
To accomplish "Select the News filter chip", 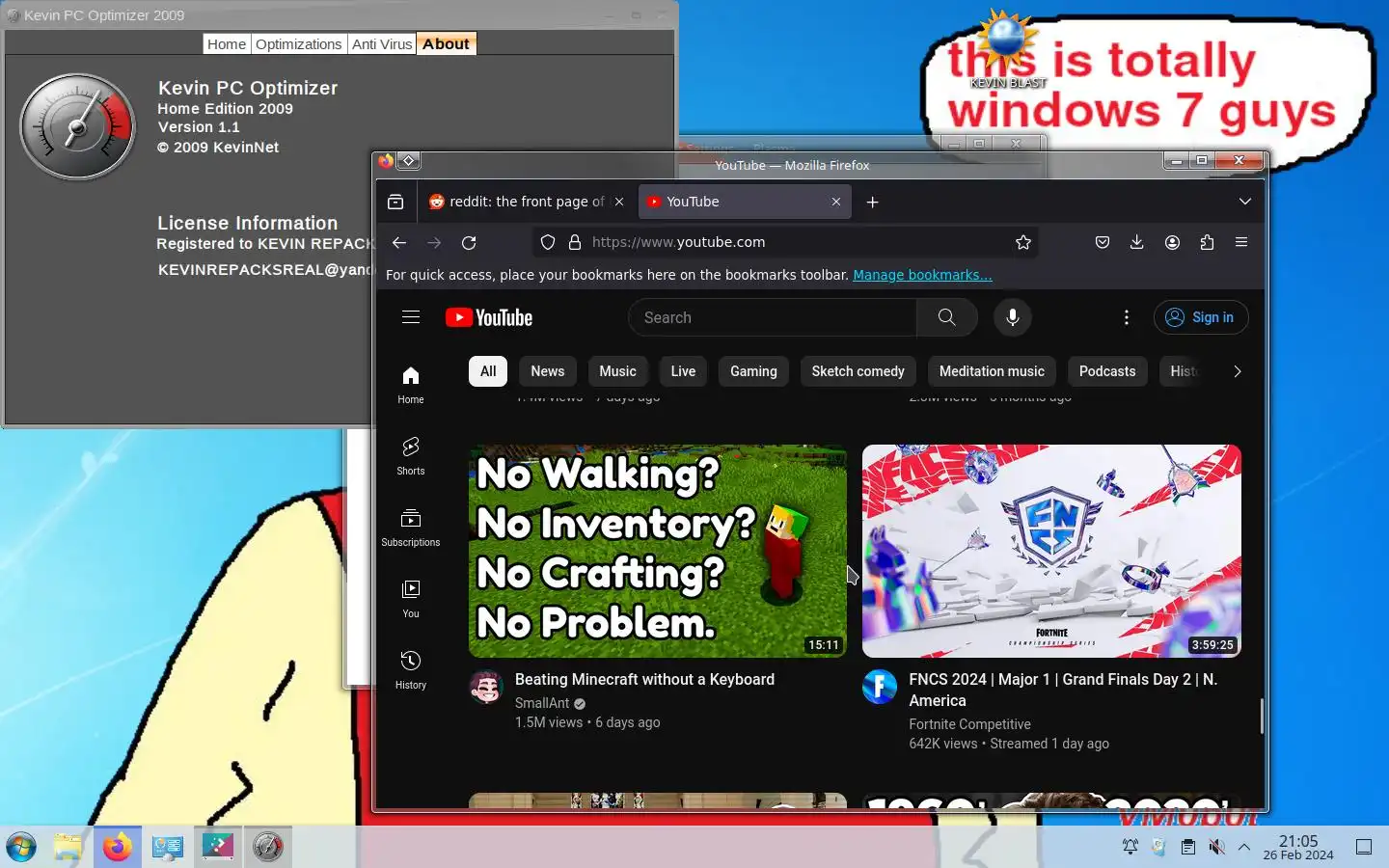I will click(x=548, y=371).
